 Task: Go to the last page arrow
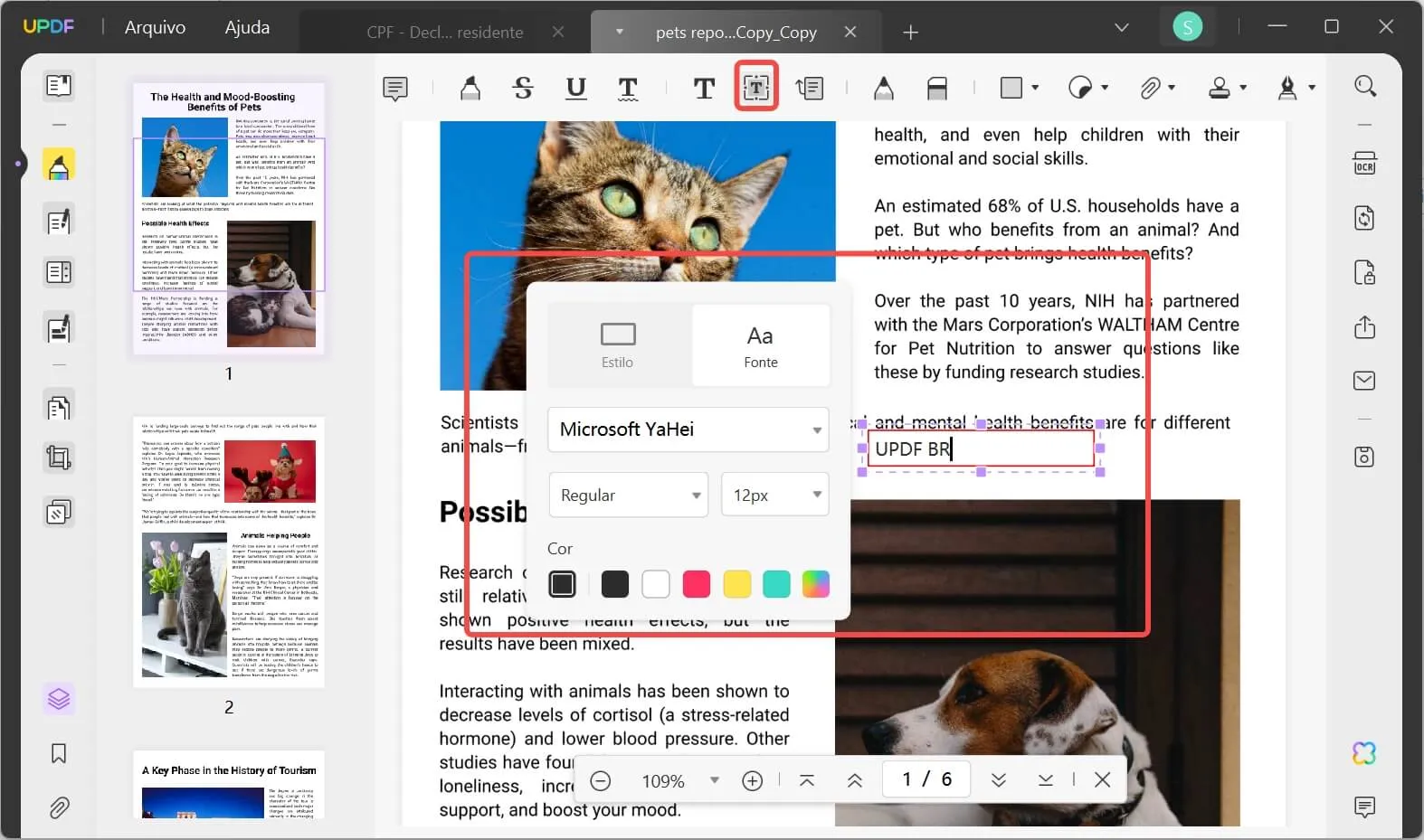[1045, 780]
